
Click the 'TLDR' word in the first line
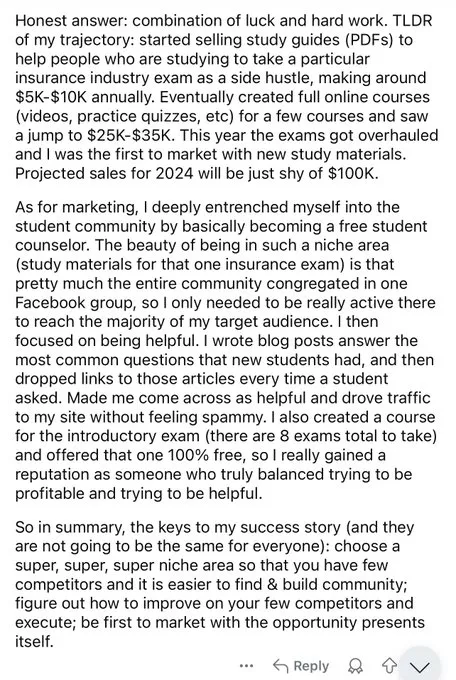pyautogui.click(x=413, y=21)
